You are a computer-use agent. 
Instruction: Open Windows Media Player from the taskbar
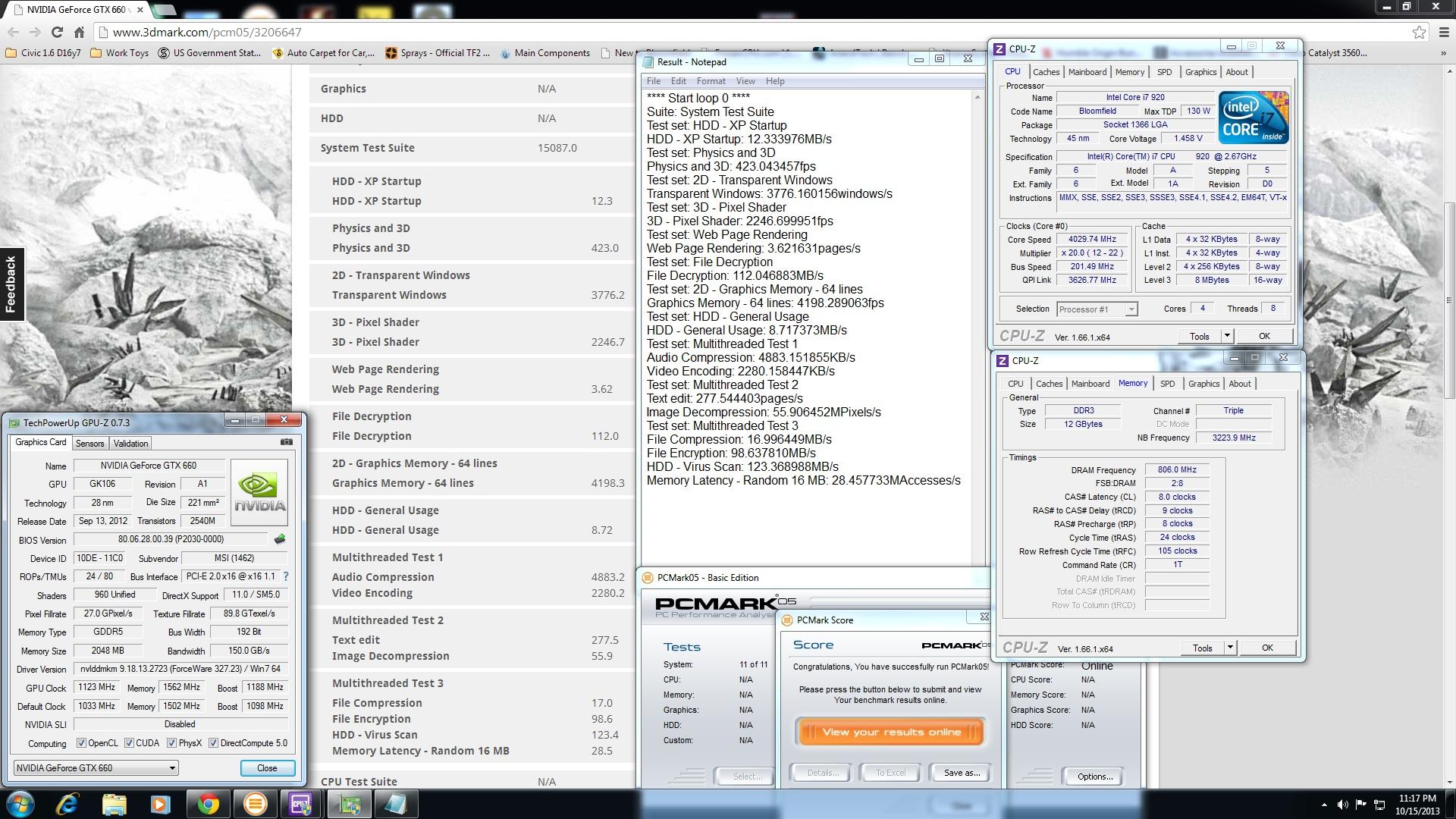[160, 804]
